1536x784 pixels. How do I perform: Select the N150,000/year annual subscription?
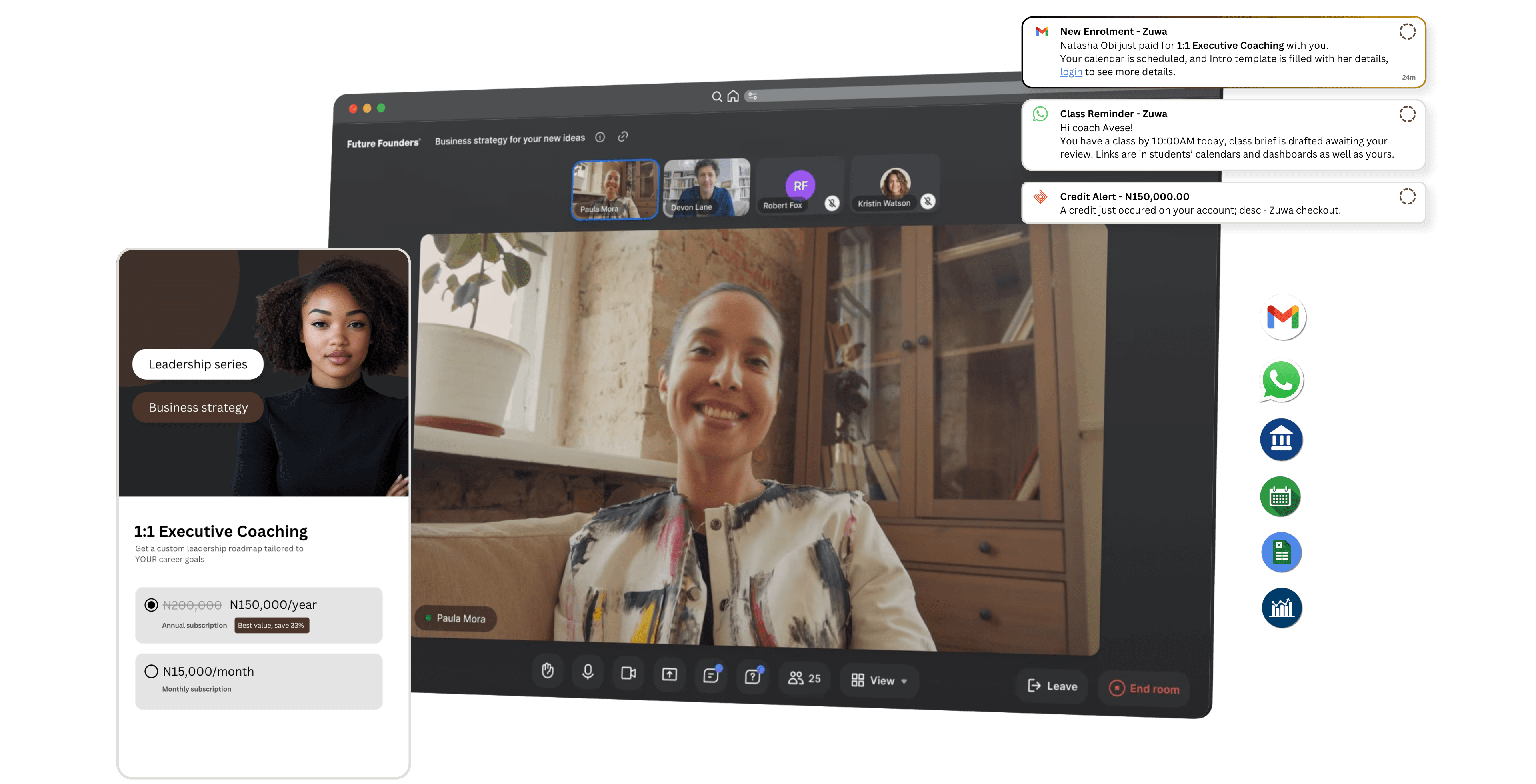pos(258,615)
